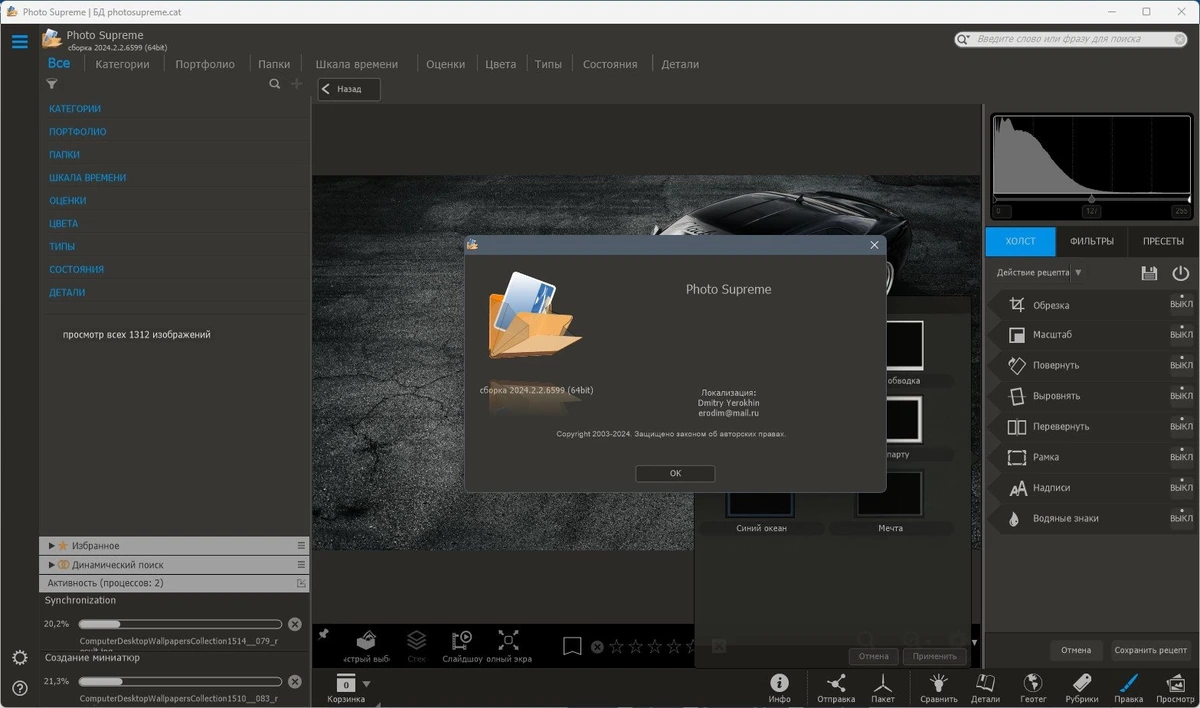The height and width of the screenshot is (708, 1200).
Task: Detach the Активность panel icon
Action: tap(301, 583)
